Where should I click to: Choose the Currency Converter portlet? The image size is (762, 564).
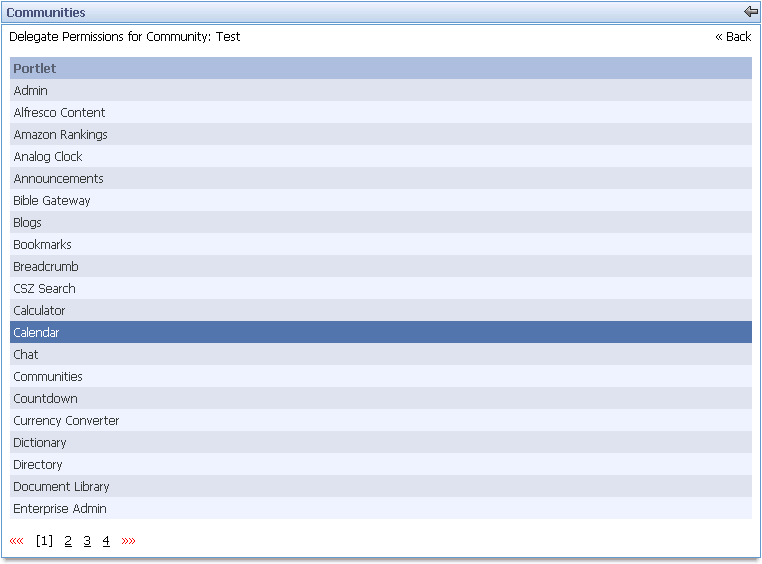coord(66,421)
